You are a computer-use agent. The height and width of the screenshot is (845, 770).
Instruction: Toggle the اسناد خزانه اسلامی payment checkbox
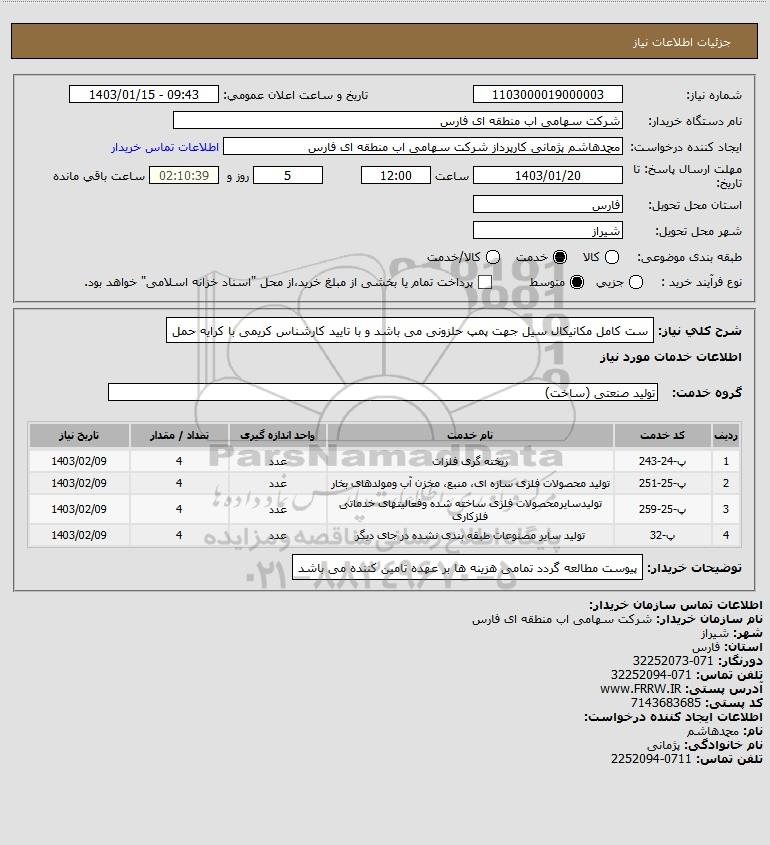point(485,282)
